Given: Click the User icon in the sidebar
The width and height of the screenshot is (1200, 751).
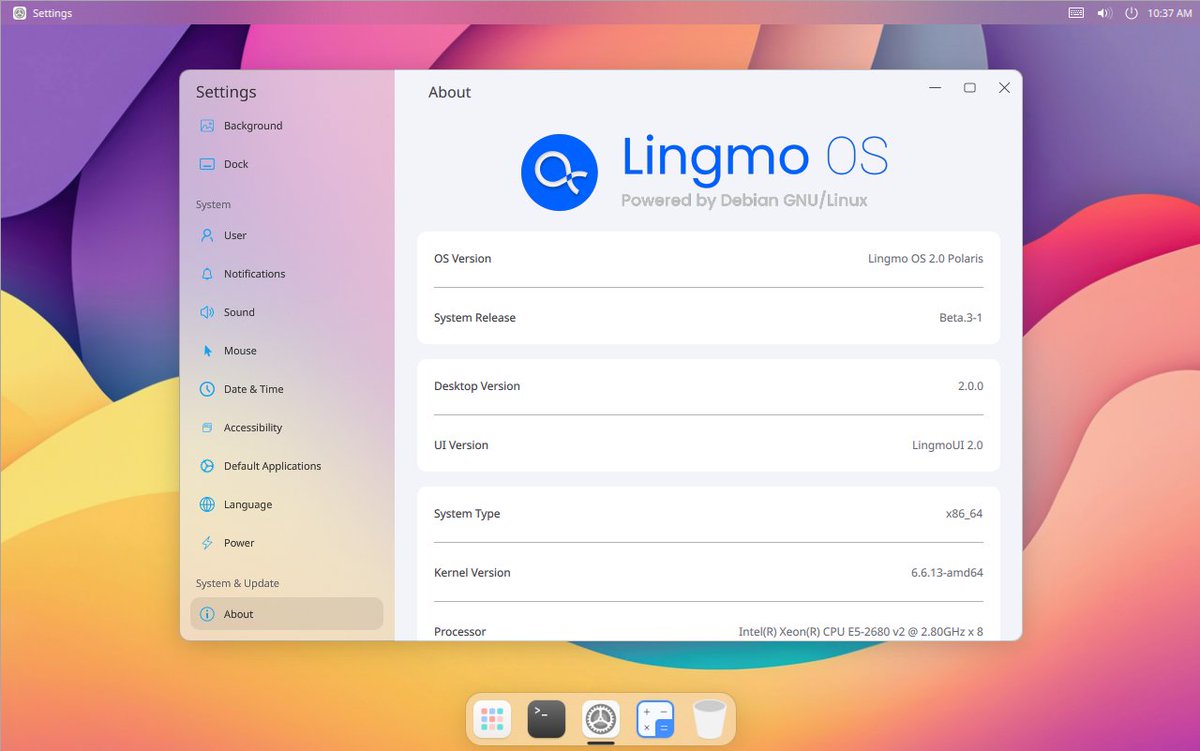Looking at the screenshot, I should coord(207,236).
